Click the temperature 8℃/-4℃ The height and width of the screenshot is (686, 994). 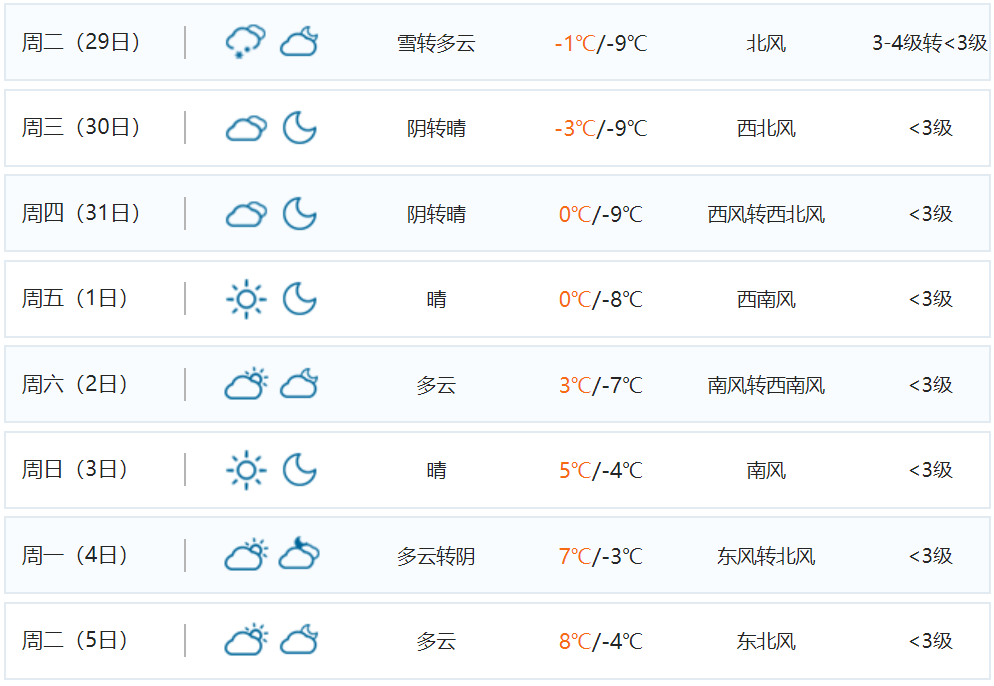600,642
